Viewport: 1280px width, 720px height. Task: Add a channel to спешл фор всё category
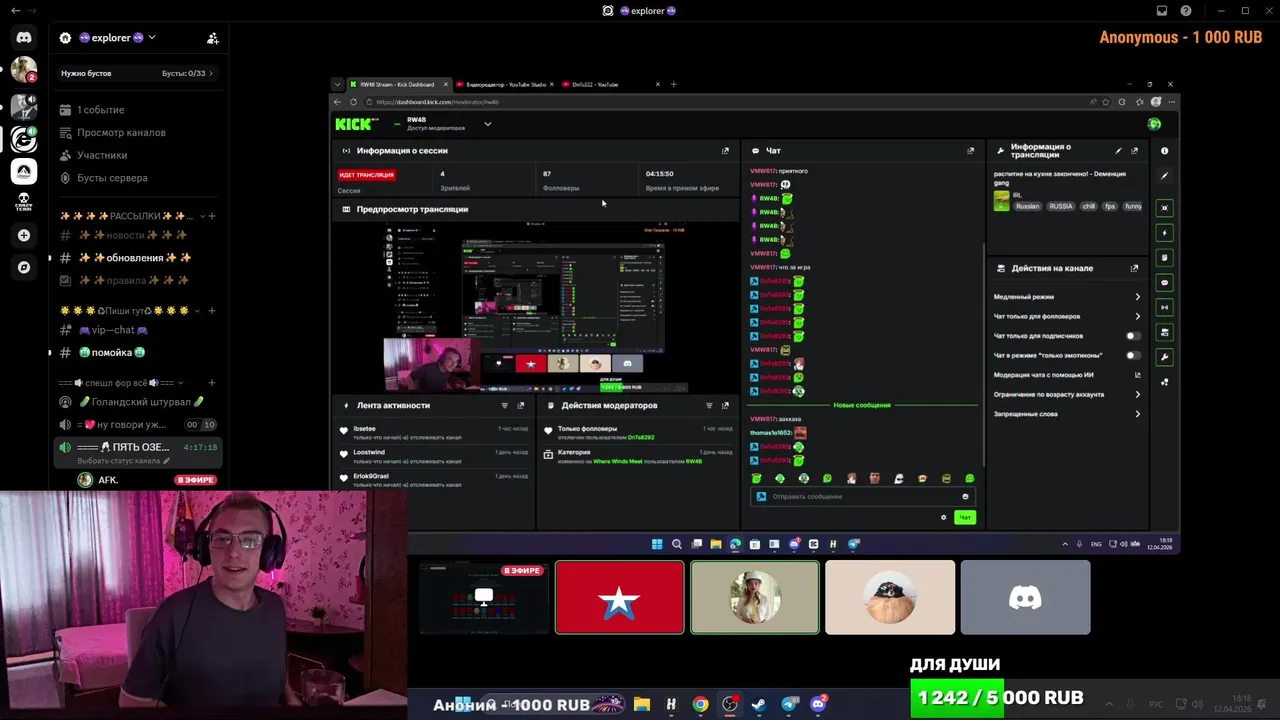[212, 383]
